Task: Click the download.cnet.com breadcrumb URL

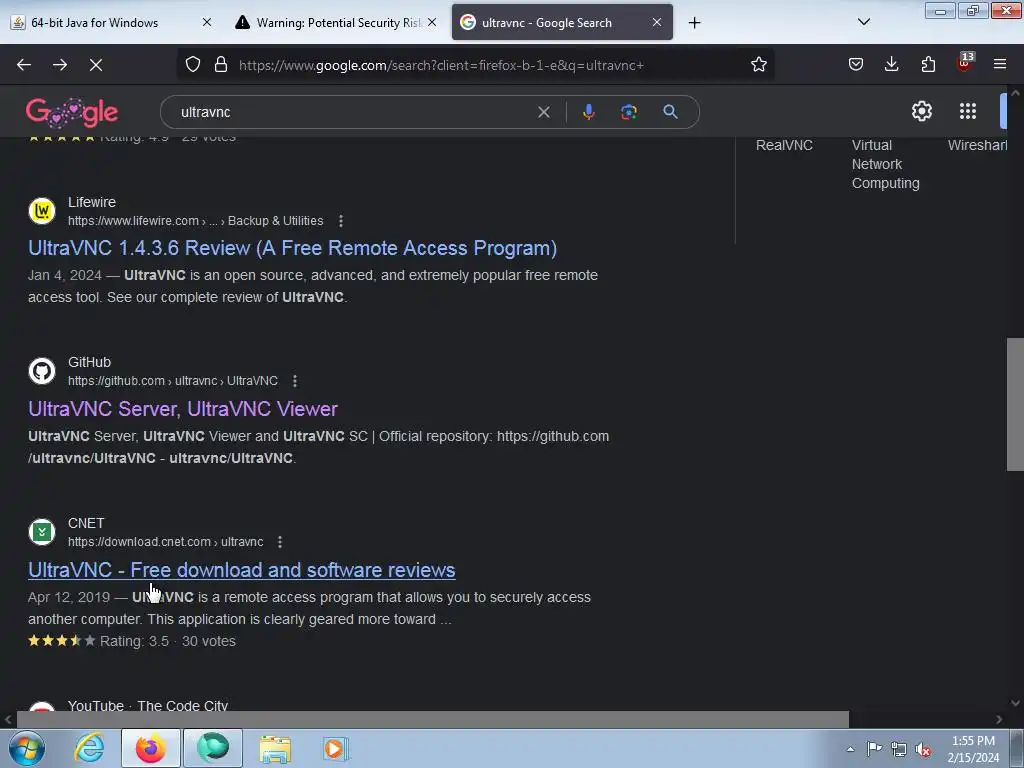Action: (x=166, y=542)
